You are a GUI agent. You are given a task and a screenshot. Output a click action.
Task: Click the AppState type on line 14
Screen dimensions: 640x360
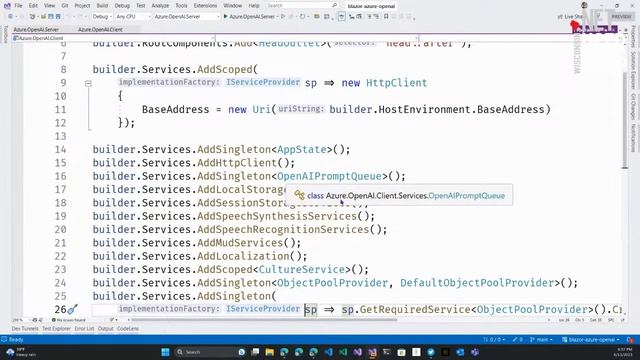click(302, 149)
